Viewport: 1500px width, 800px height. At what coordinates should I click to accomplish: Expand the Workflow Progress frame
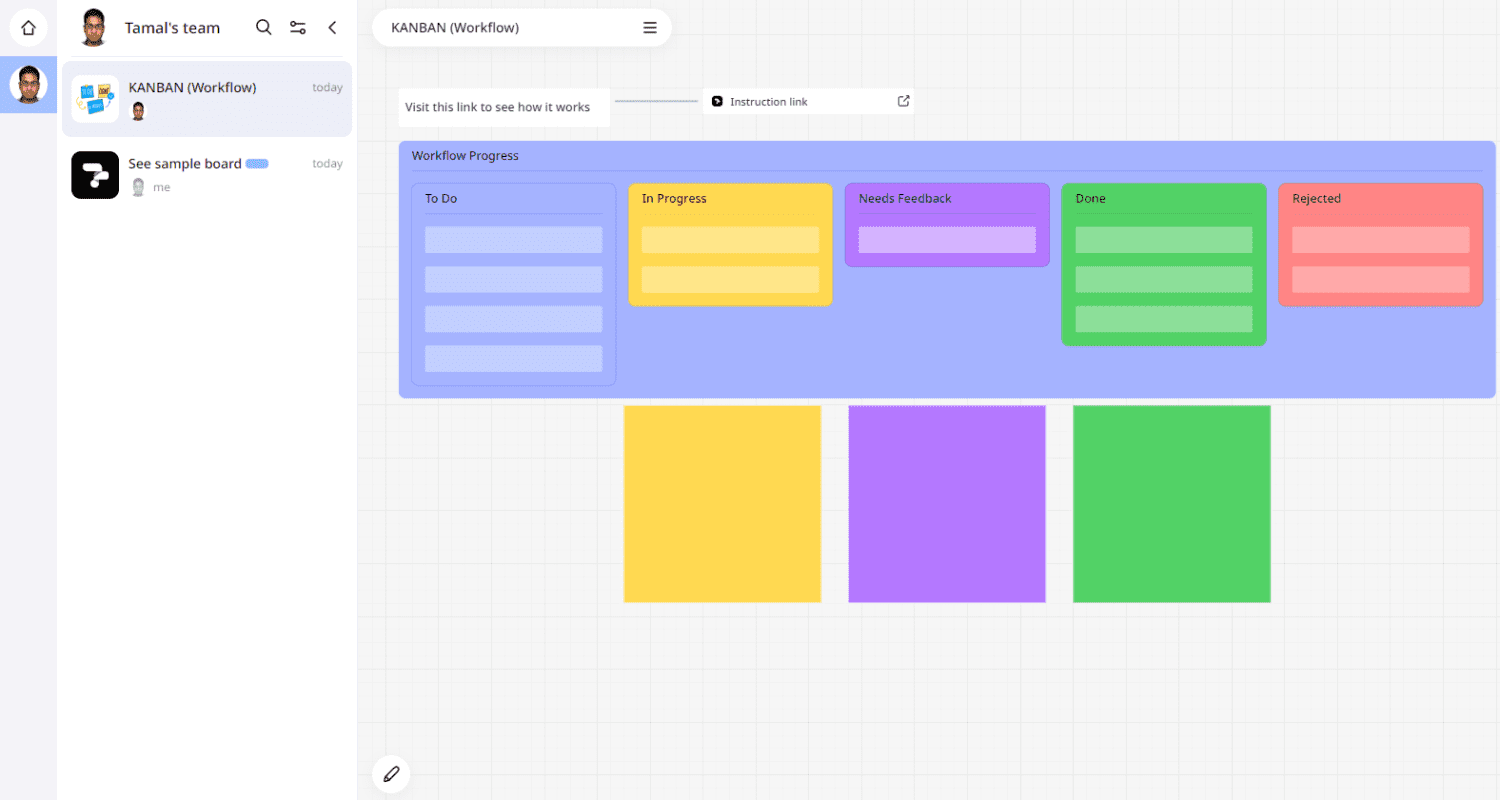click(465, 155)
